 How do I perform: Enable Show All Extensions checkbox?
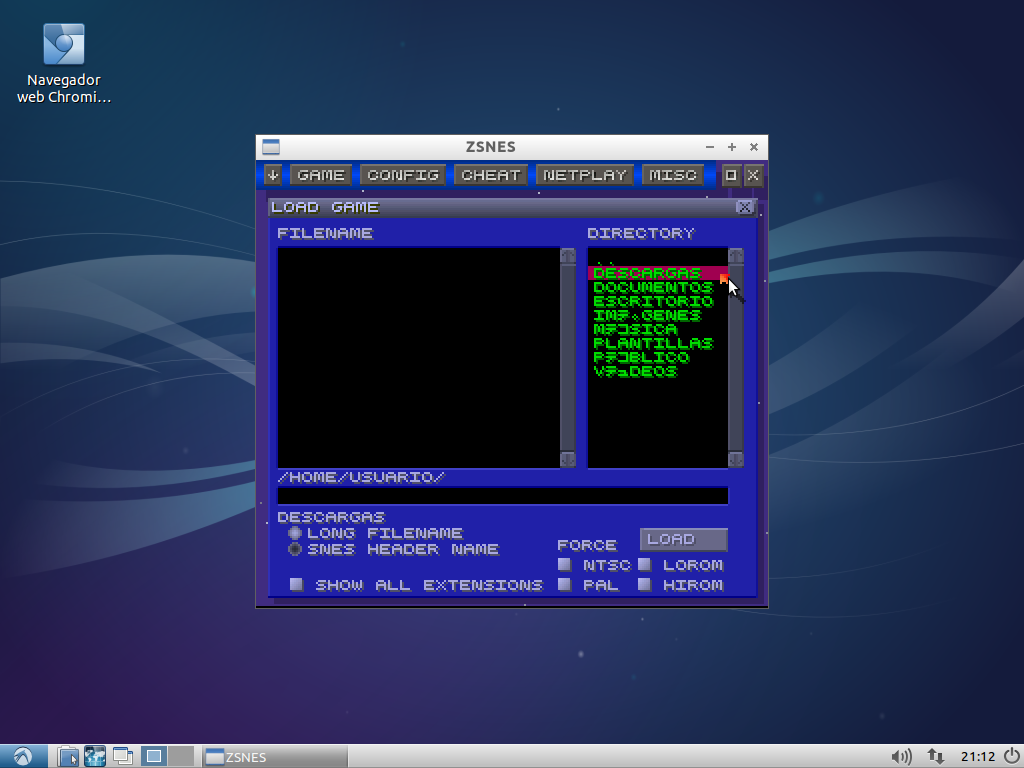[296, 584]
